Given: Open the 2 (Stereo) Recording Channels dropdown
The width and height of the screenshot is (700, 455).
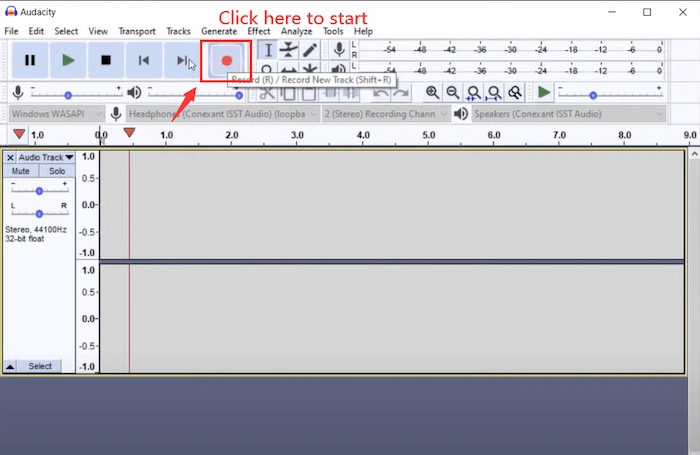Looking at the screenshot, I should tap(386, 114).
